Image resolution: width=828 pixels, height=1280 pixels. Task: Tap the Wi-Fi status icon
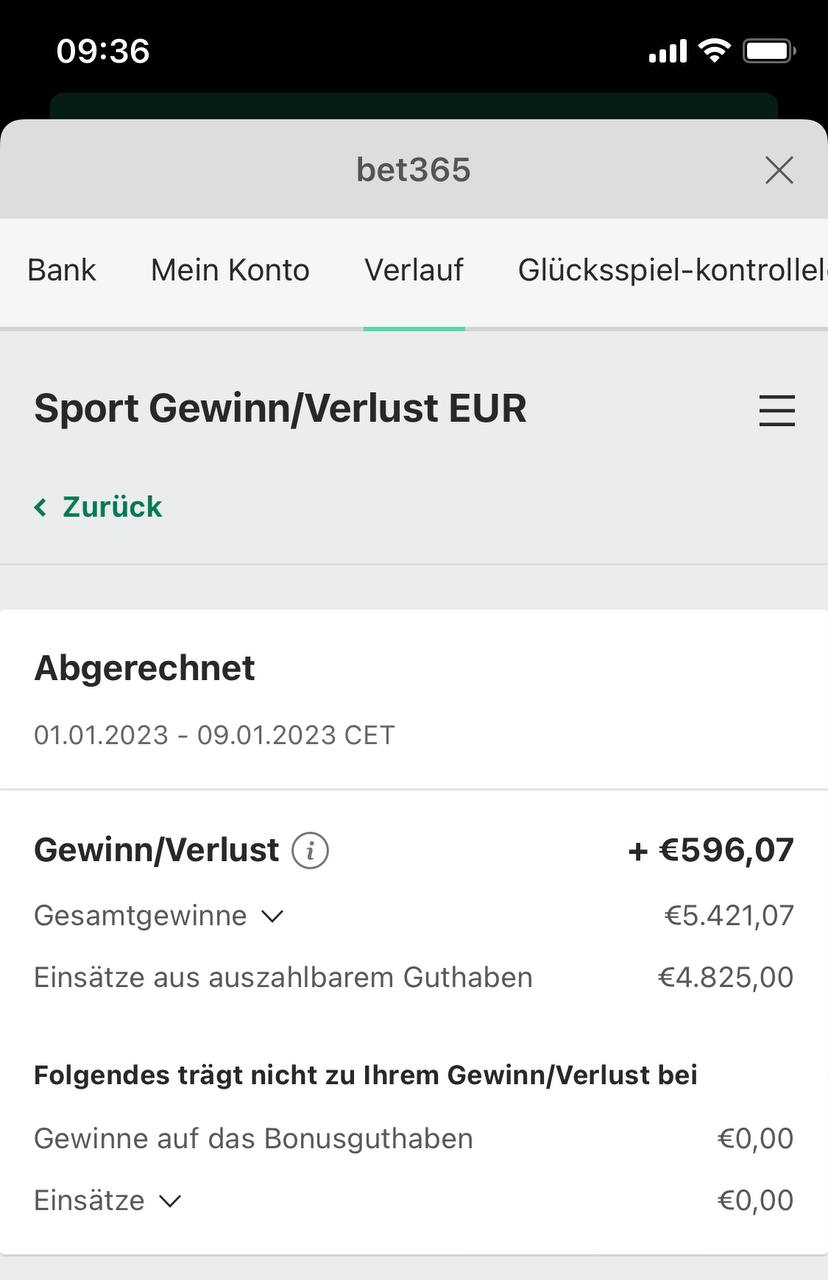point(714,50)
